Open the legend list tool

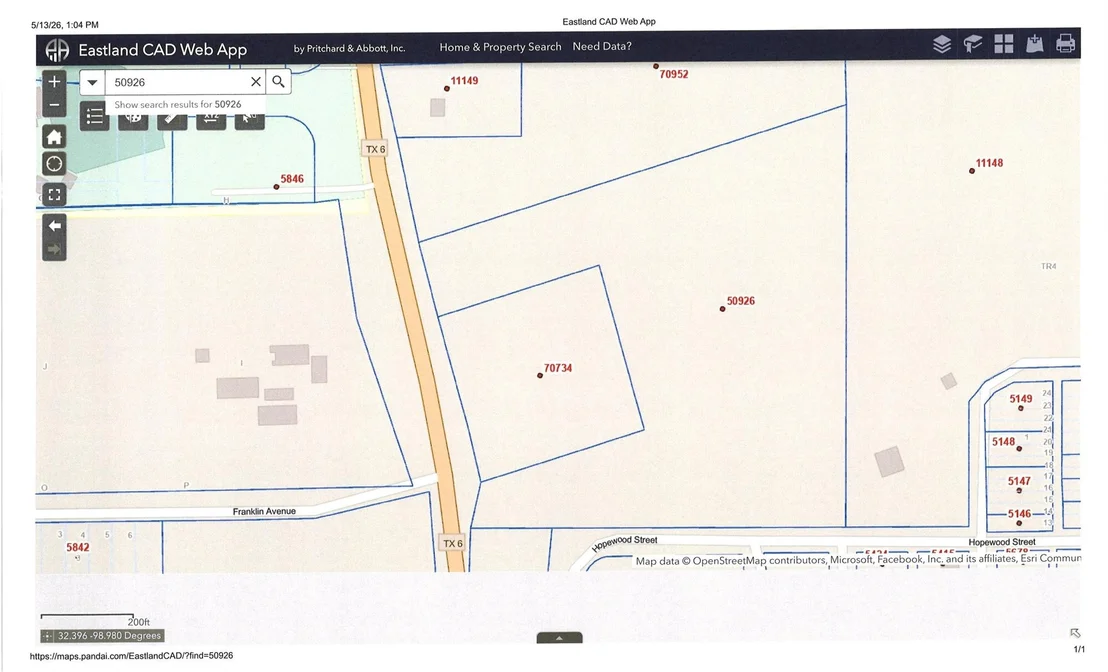coord(95,117)
